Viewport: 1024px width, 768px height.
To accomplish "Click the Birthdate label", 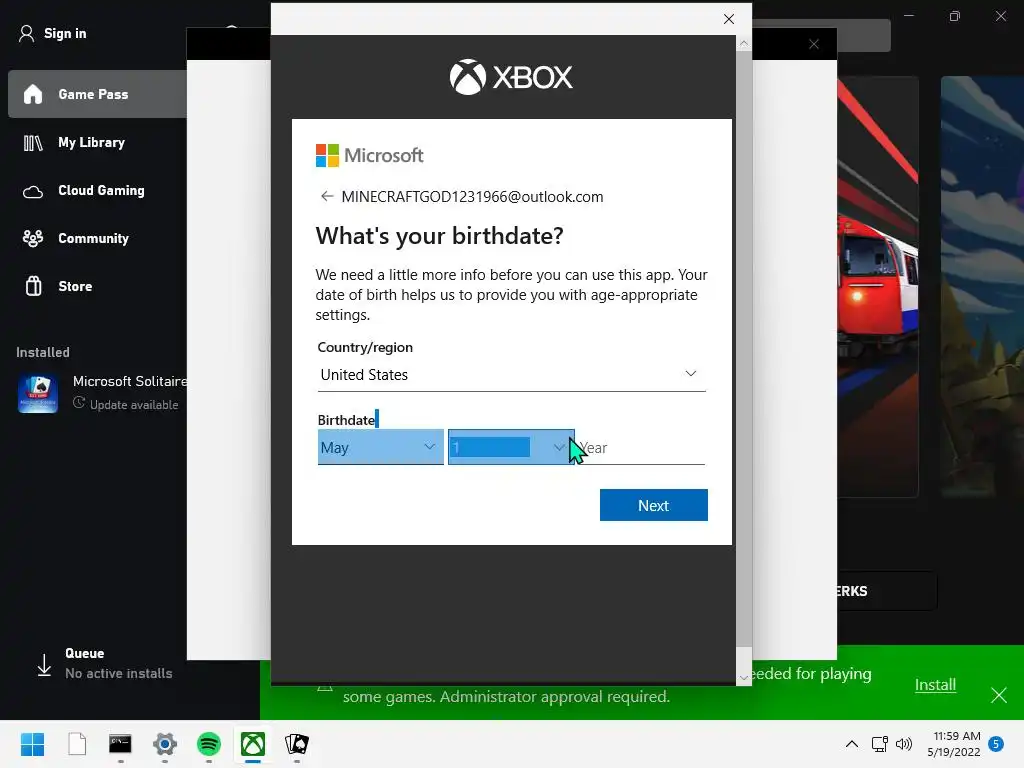I will click(x=346, y=420).
